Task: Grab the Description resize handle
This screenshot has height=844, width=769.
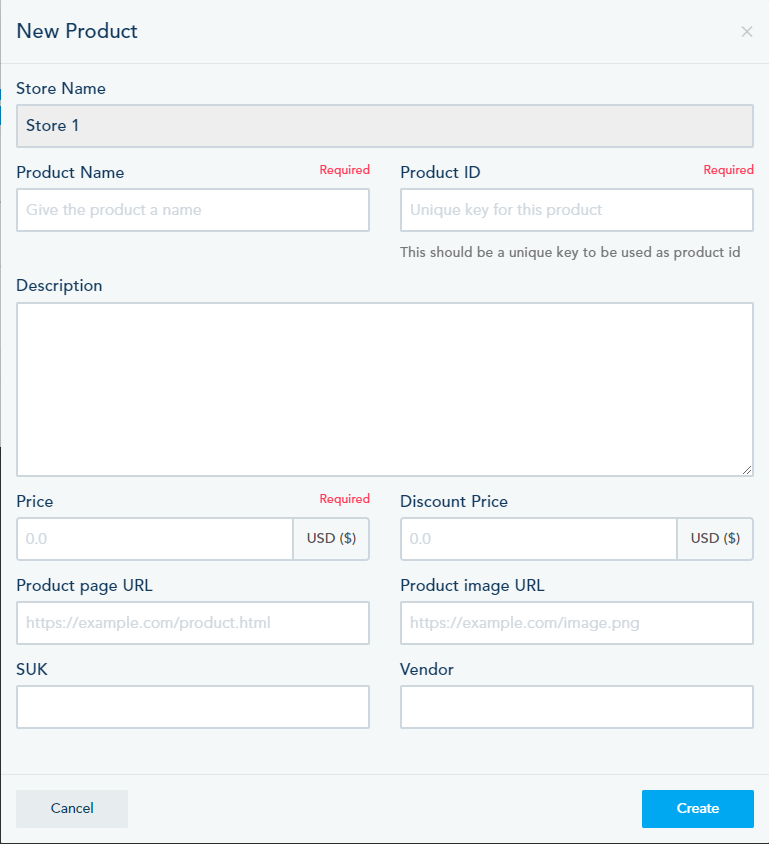Action: pyautogui.click(x=746, y=470)
